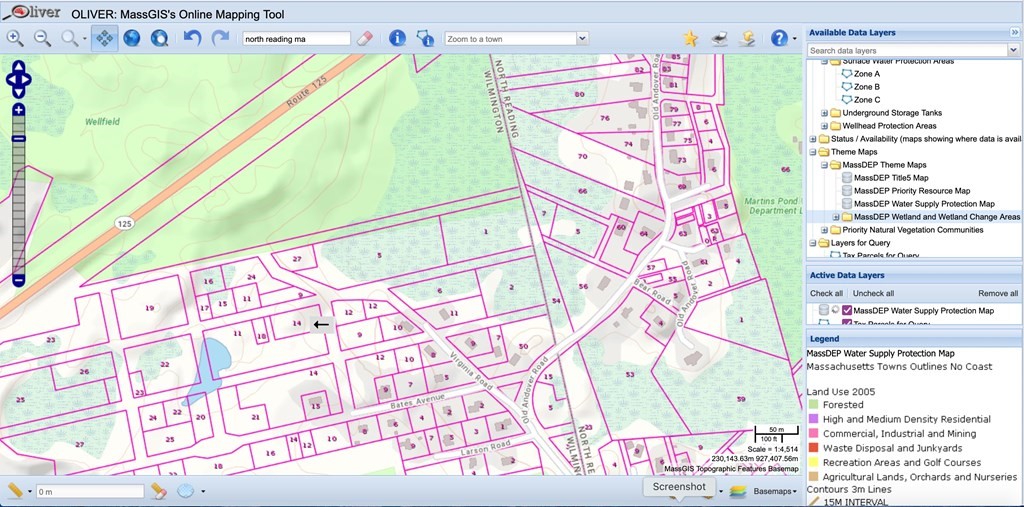Go back to previous map extent
This screenshot has width=1024, height=507.
coord(192,38)
